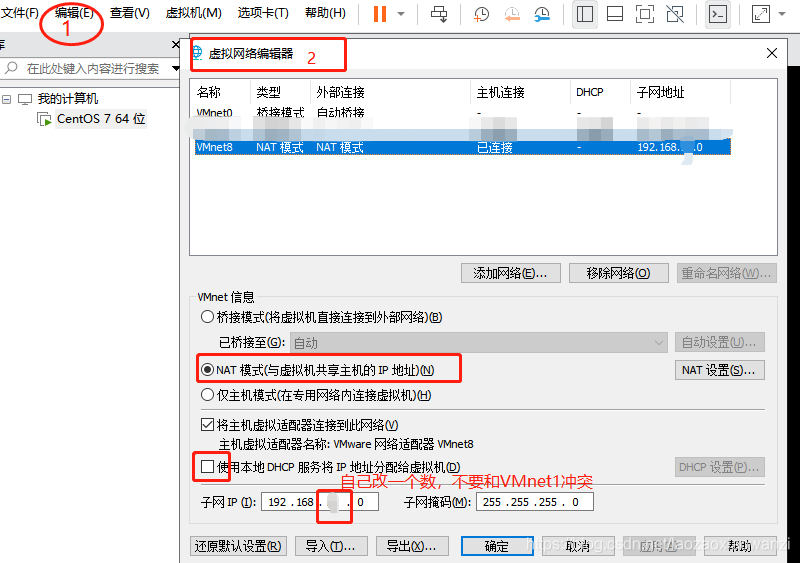Click the revert to snapshot icon
Screen dimensions: 800x563
click(512, 14)
